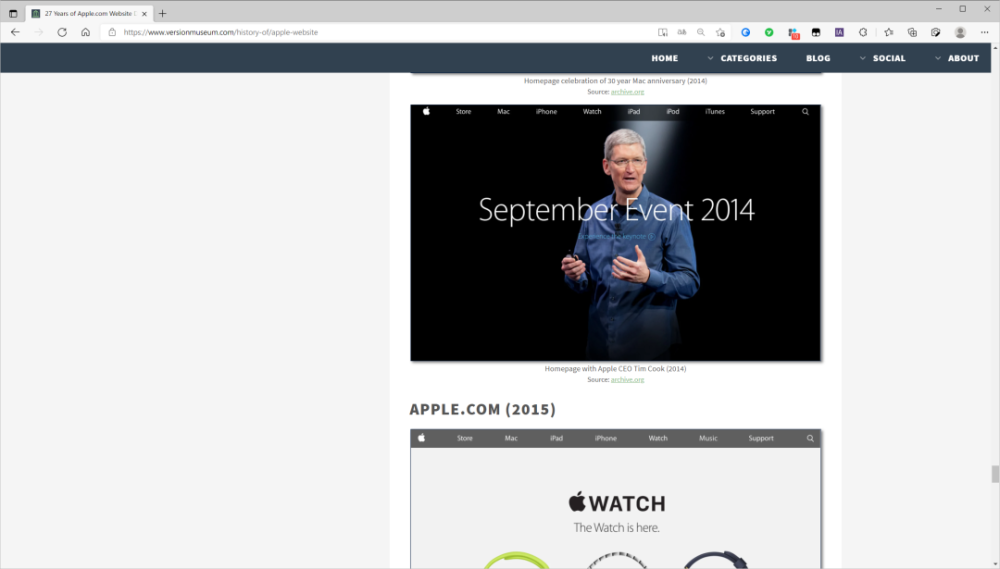Click 'Experience the keynote' link in screenshot
This screenshot has height=569, width=1000.
tap(616, 237)
